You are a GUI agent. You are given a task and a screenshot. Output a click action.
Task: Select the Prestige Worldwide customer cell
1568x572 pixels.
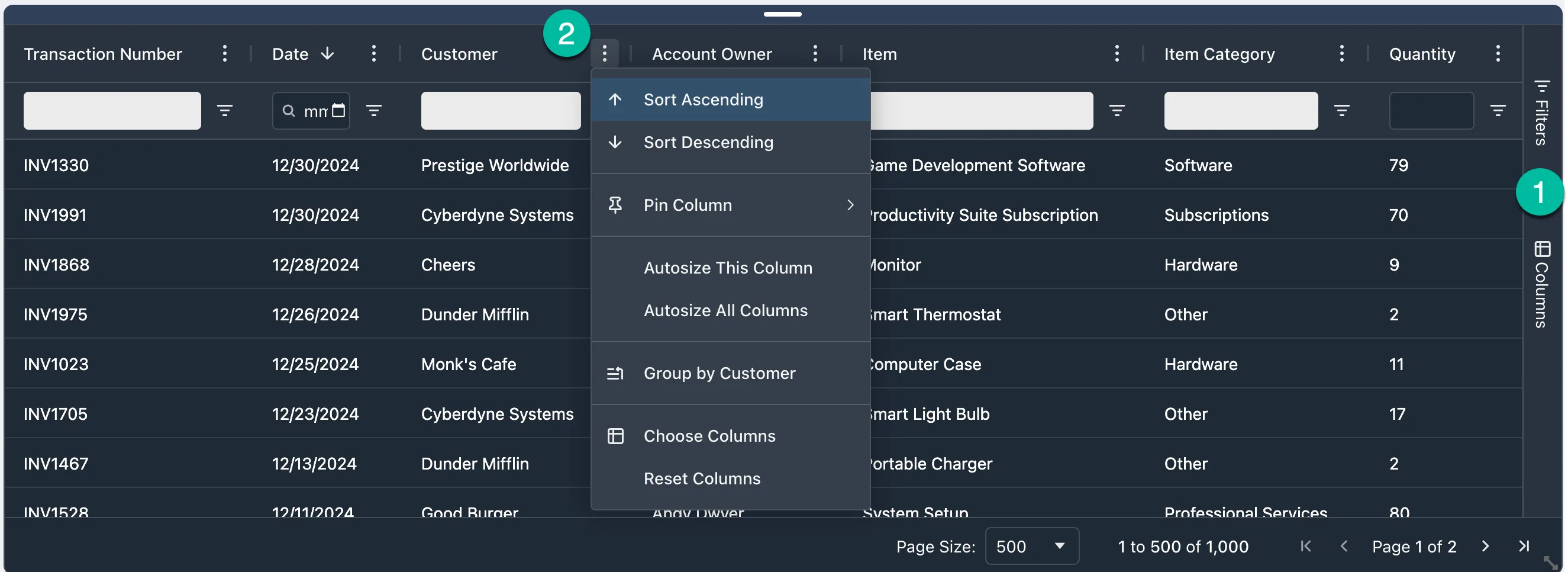tap(495, 165)
